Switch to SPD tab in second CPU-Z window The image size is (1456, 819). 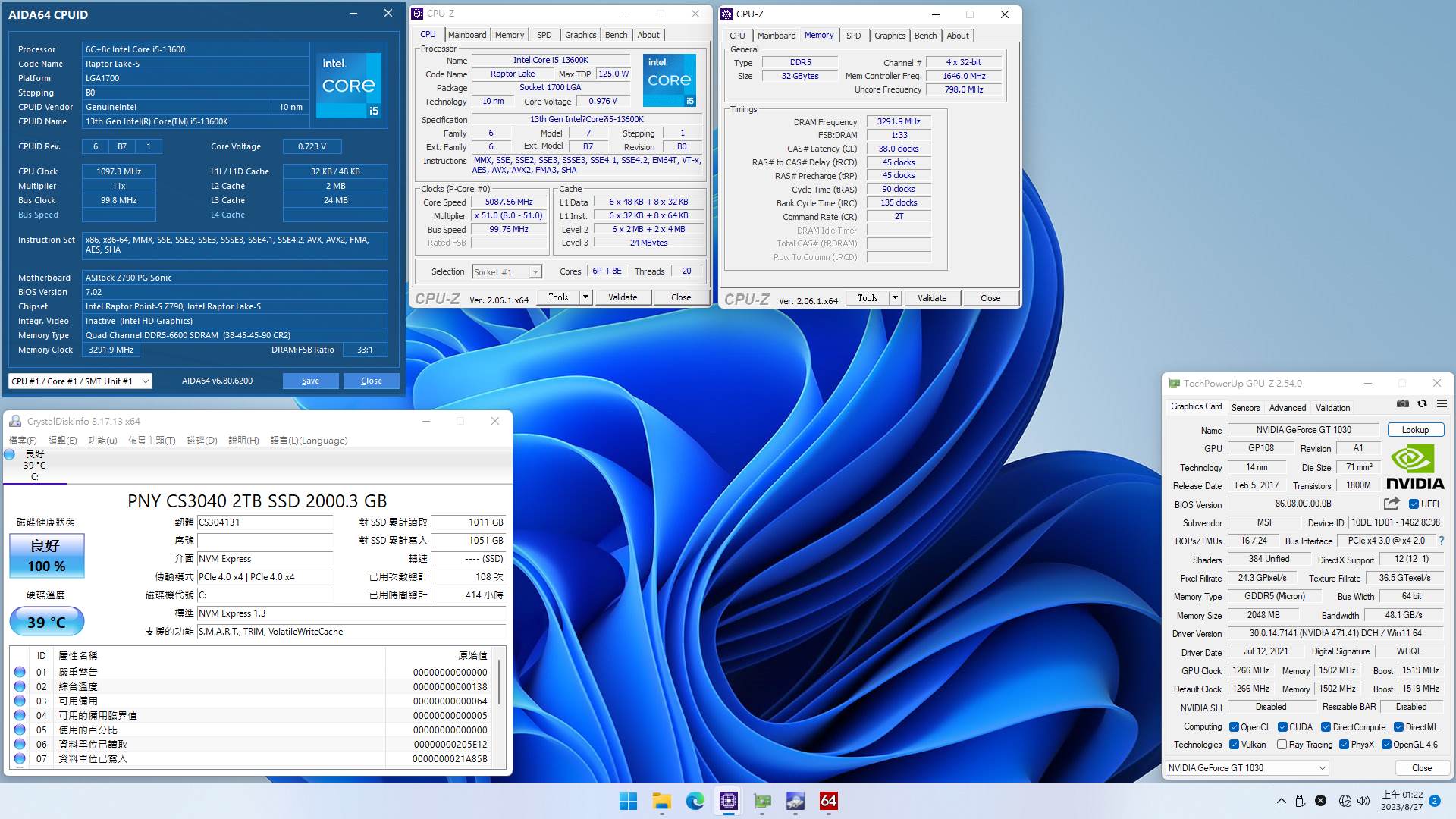pyautogui.click(x=853, y=36)
